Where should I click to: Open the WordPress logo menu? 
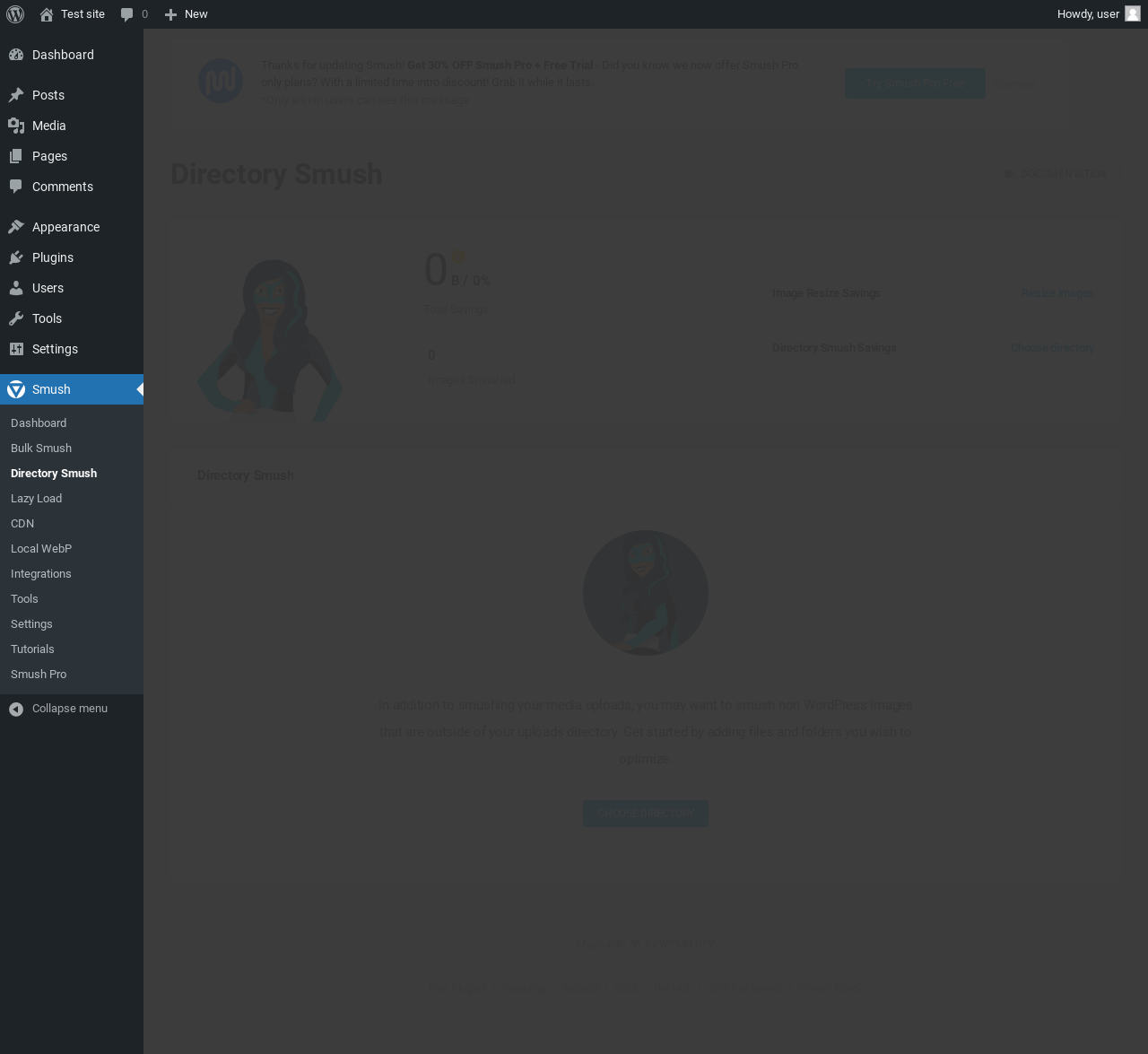coord(15,14)
